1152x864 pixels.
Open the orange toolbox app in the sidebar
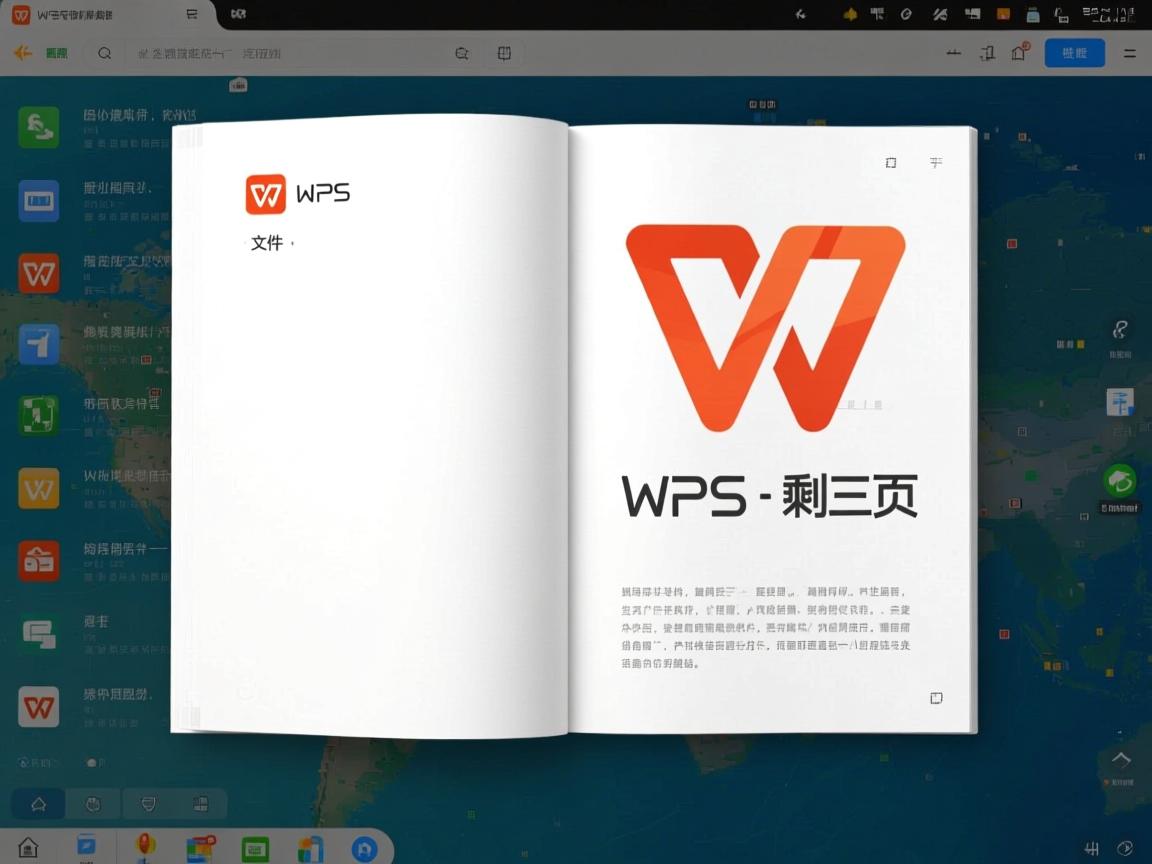[x=38, y=561]
